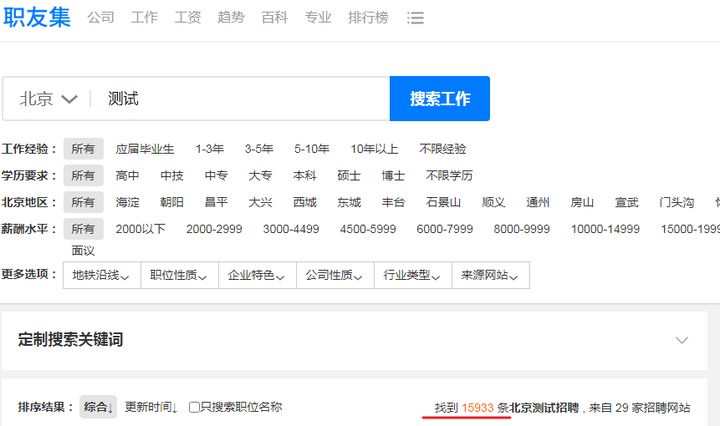Filter district by 海淀
Viewport: 720px width, 426px height.
click(x=127, y=202)
